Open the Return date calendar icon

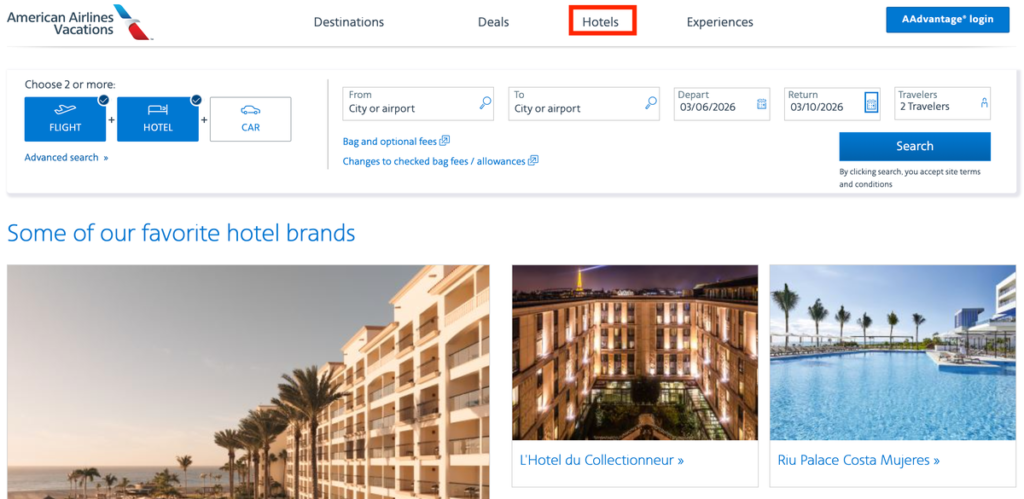tap(871, 103)
